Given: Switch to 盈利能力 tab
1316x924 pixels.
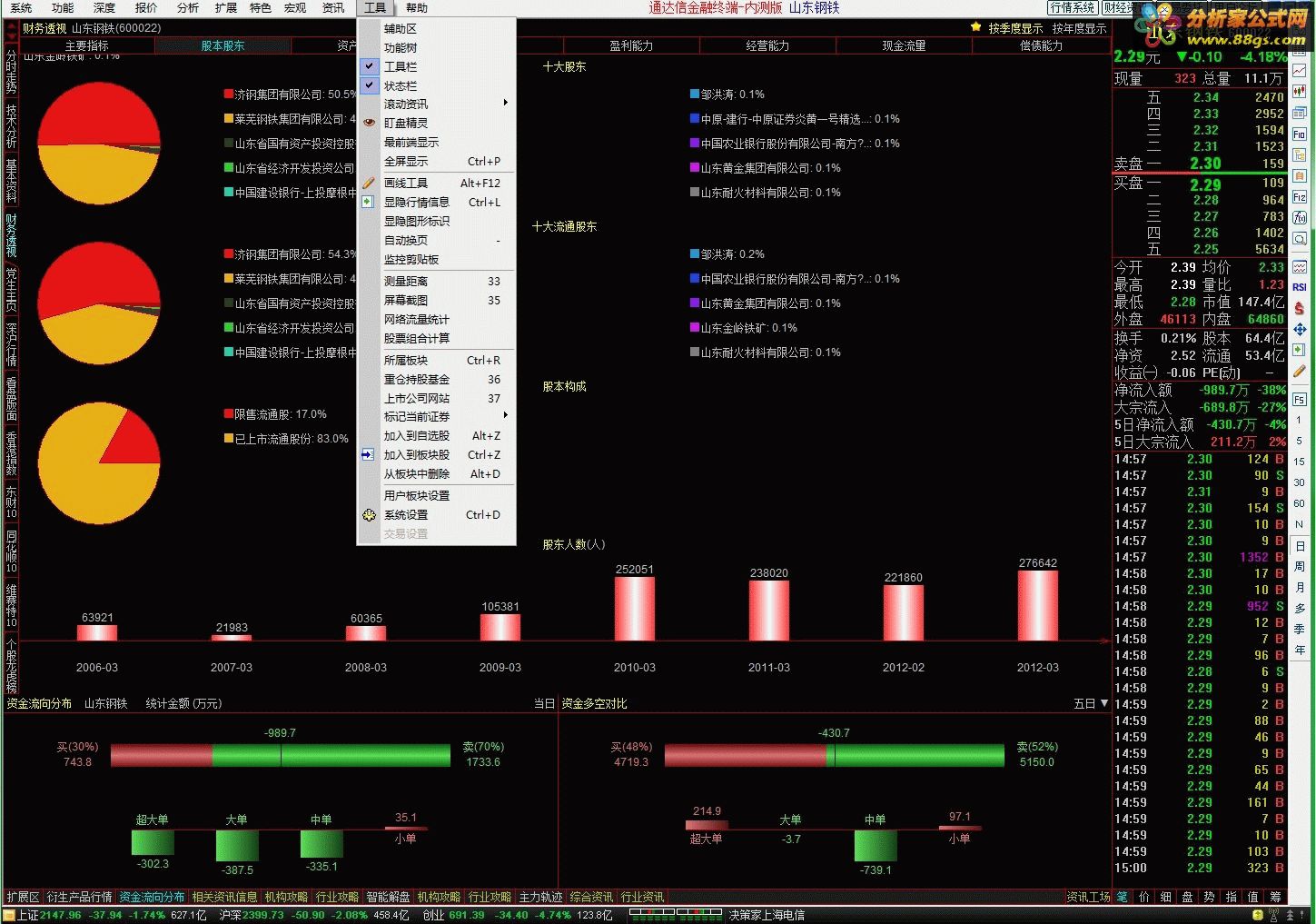Looking at the screenshot, I should click(631, 45).
